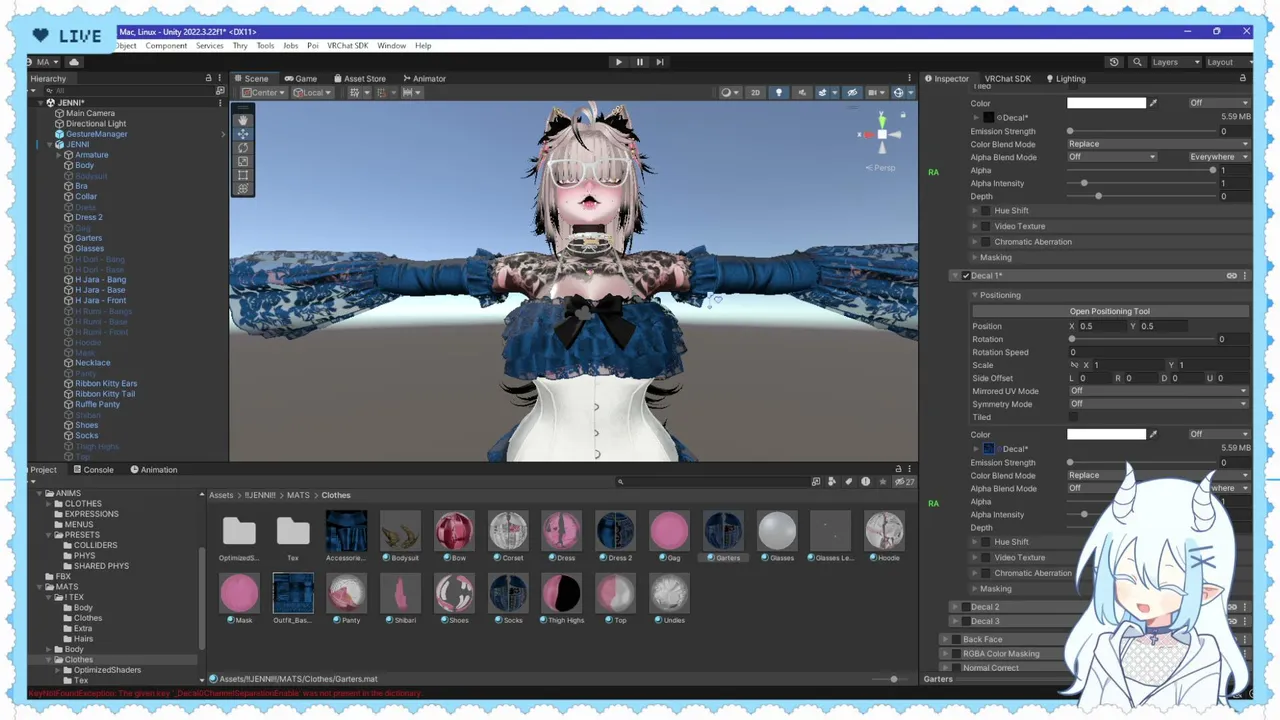Viewport: 1280px width, 720px height.
Task: Select the Corset material thumbnail
Action: [x=508, y=531]
